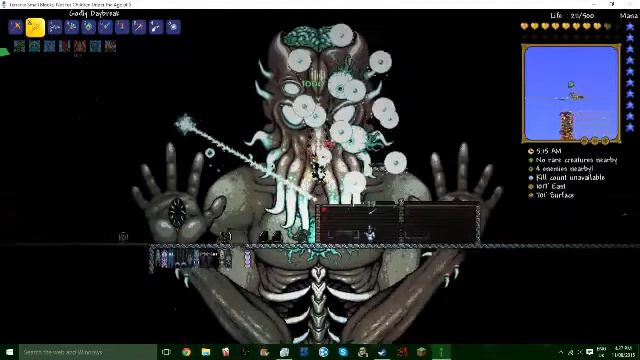Click the second teal buff icon
This screenshot has width=640, height=360.
coord(34,46)
